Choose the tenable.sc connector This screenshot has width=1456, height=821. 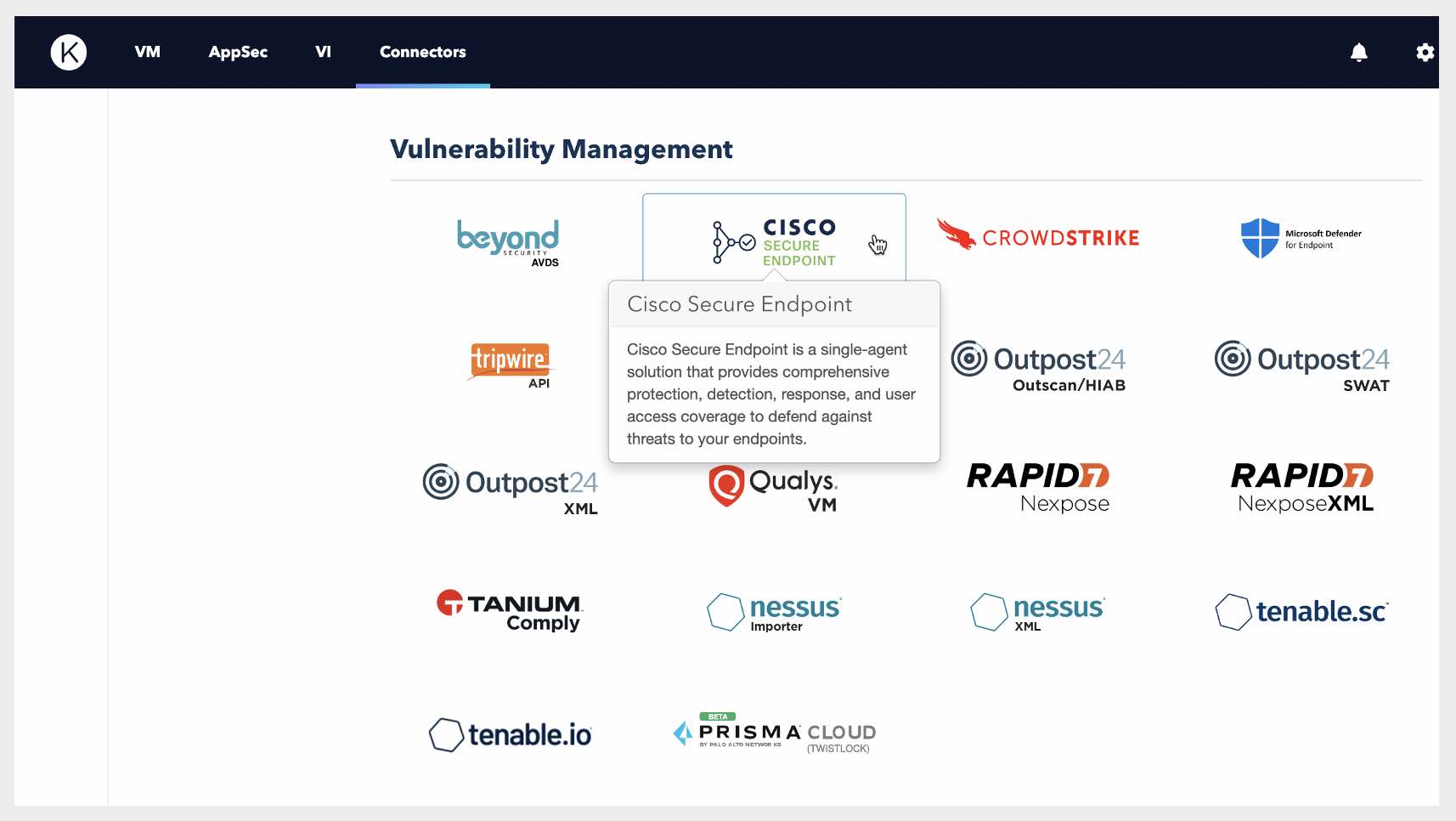click(1301, 611)
